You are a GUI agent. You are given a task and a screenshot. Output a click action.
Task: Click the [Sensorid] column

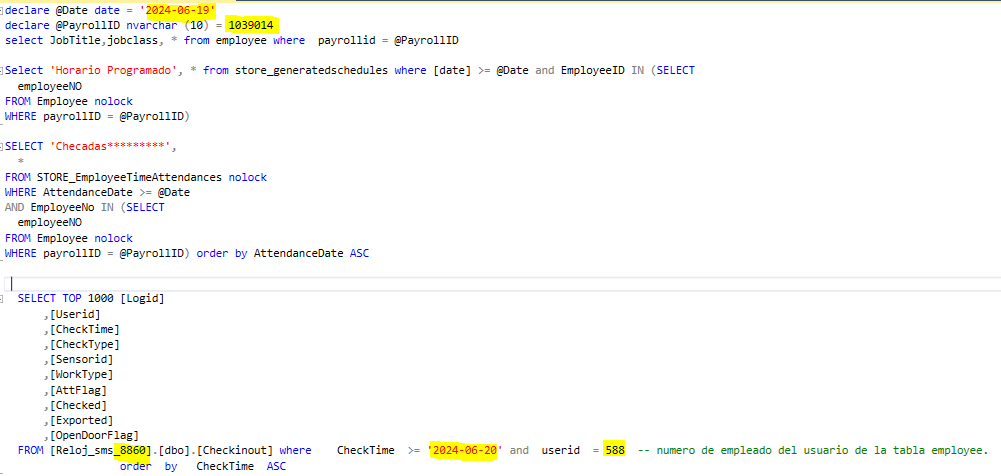coord(81,360)
